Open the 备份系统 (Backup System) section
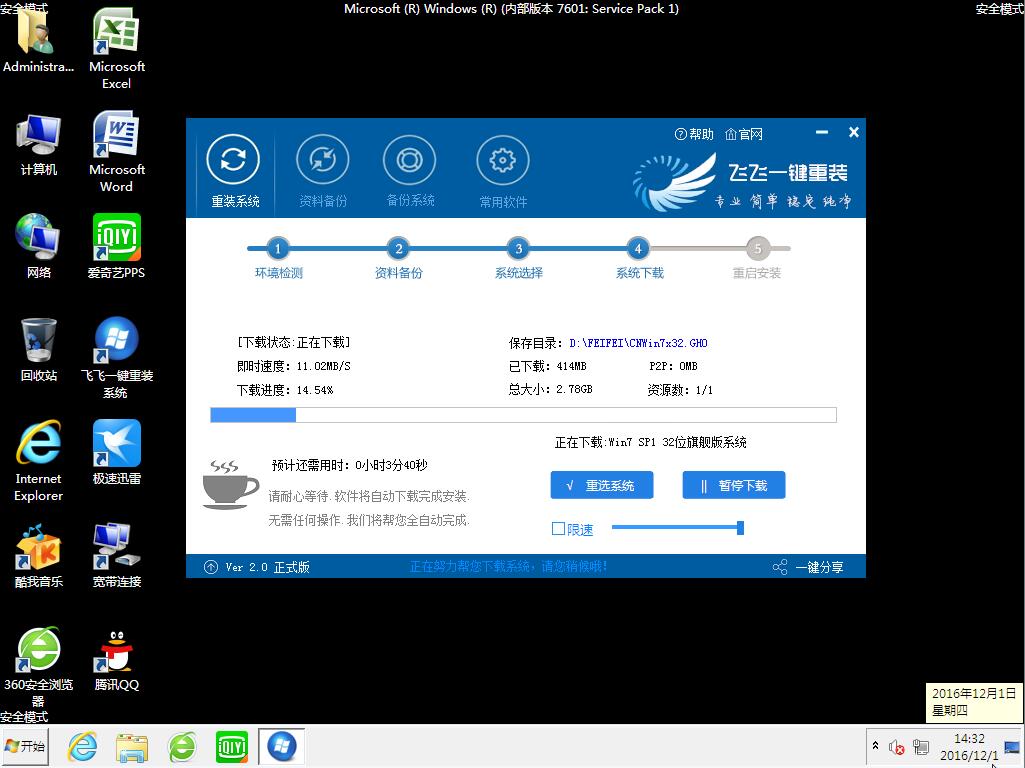The image size is (1025, 768). click(410, 170)
